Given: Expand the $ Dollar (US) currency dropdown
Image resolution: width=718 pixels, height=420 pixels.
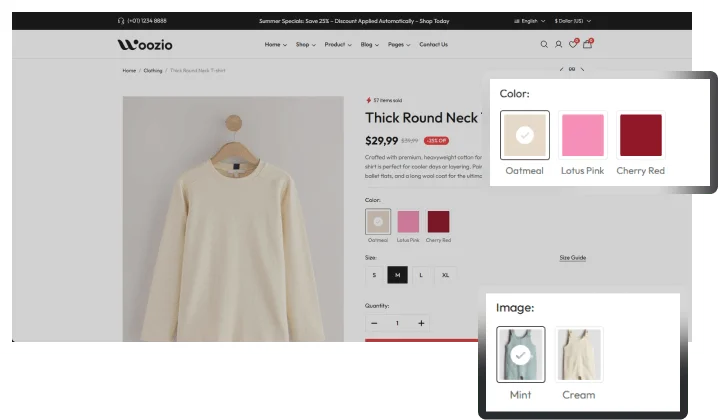Looking at the screenshot, I should pos(572,20).
